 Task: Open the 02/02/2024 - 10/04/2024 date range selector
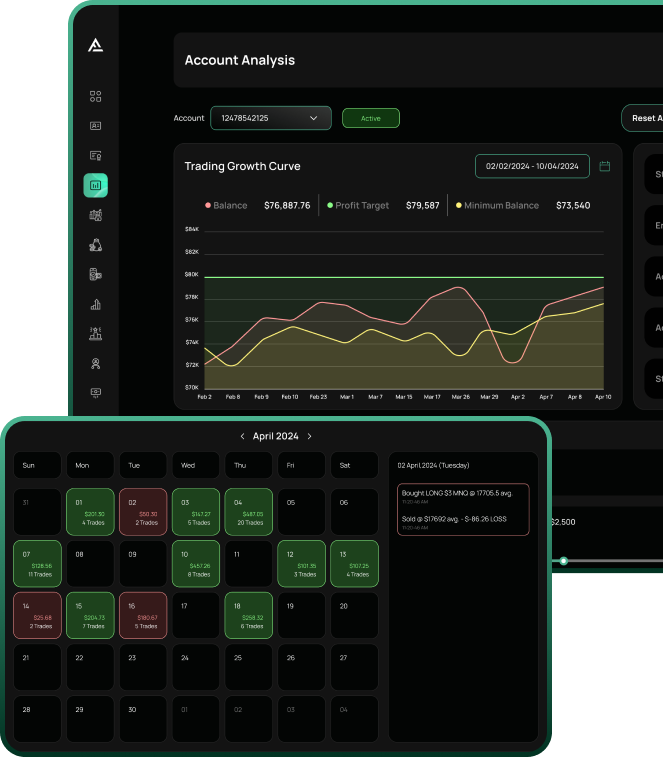[531, 167]
